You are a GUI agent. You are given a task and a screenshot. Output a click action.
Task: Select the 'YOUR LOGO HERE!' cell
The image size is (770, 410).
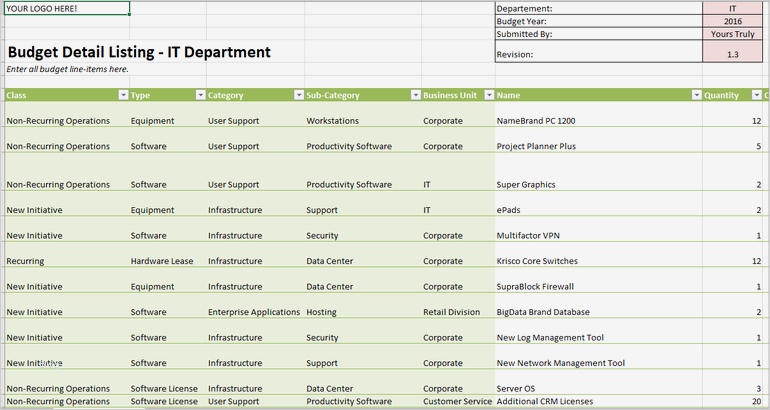[x=67, y=8]
